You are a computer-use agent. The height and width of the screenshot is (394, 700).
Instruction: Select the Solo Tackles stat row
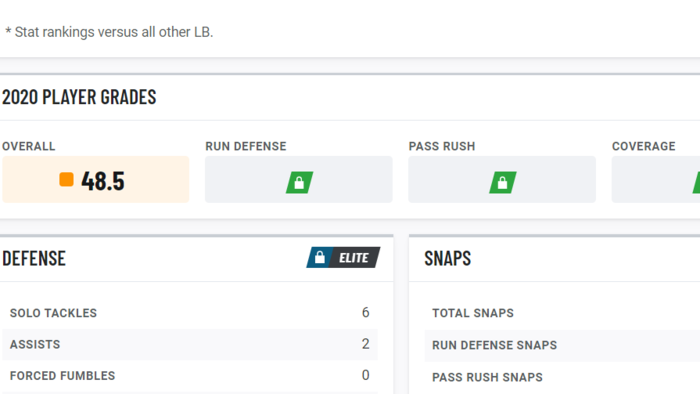[x=190, y=313]
